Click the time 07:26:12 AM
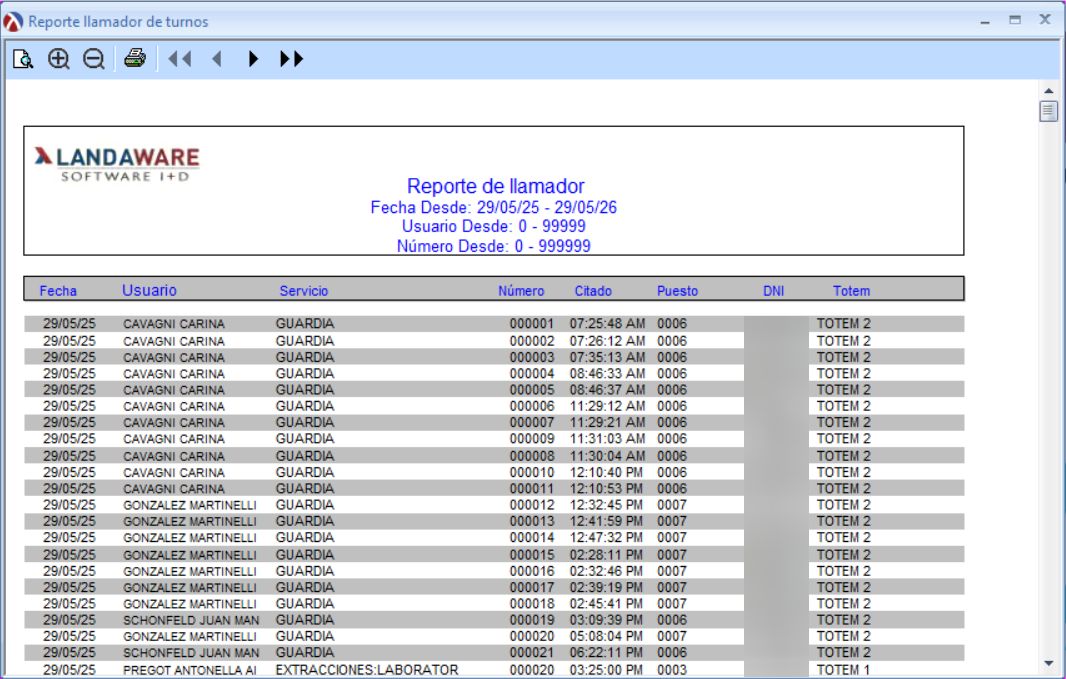This screenshot has height=679, width=1066. [x=607, y=341]
